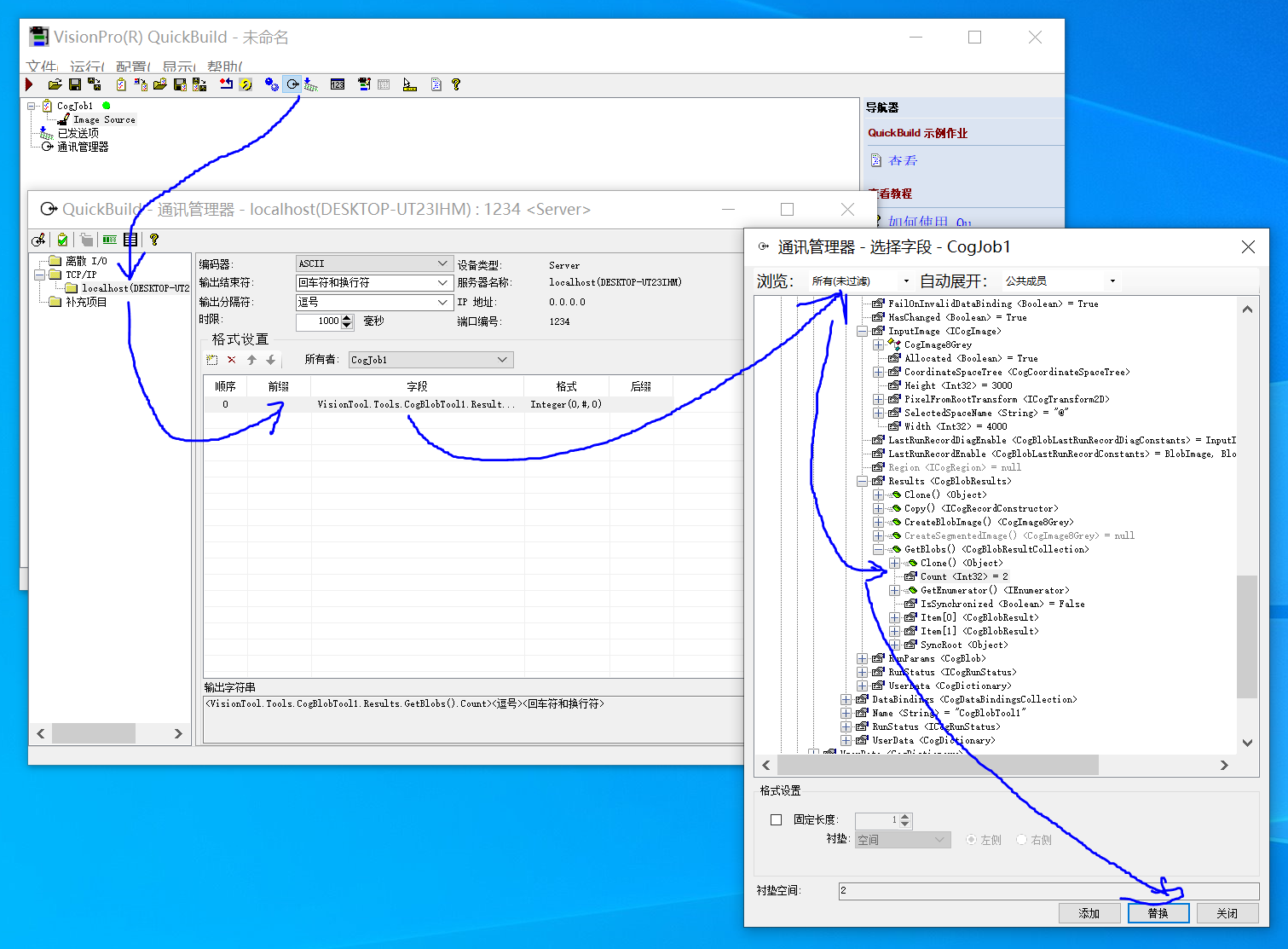Select the 离散 I/O folder

87,261
